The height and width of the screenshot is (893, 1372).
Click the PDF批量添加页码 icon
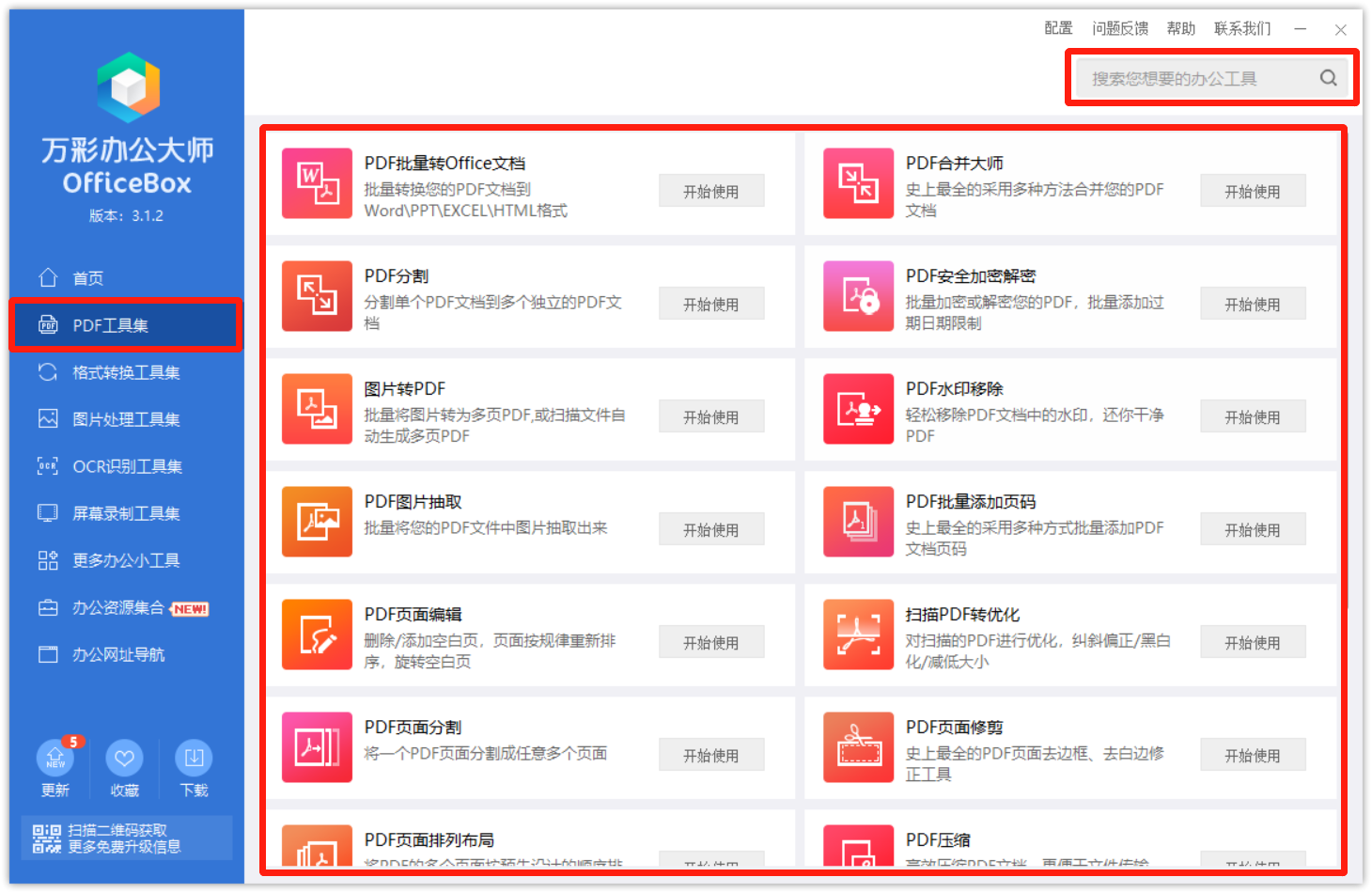(x=858, y=522)
